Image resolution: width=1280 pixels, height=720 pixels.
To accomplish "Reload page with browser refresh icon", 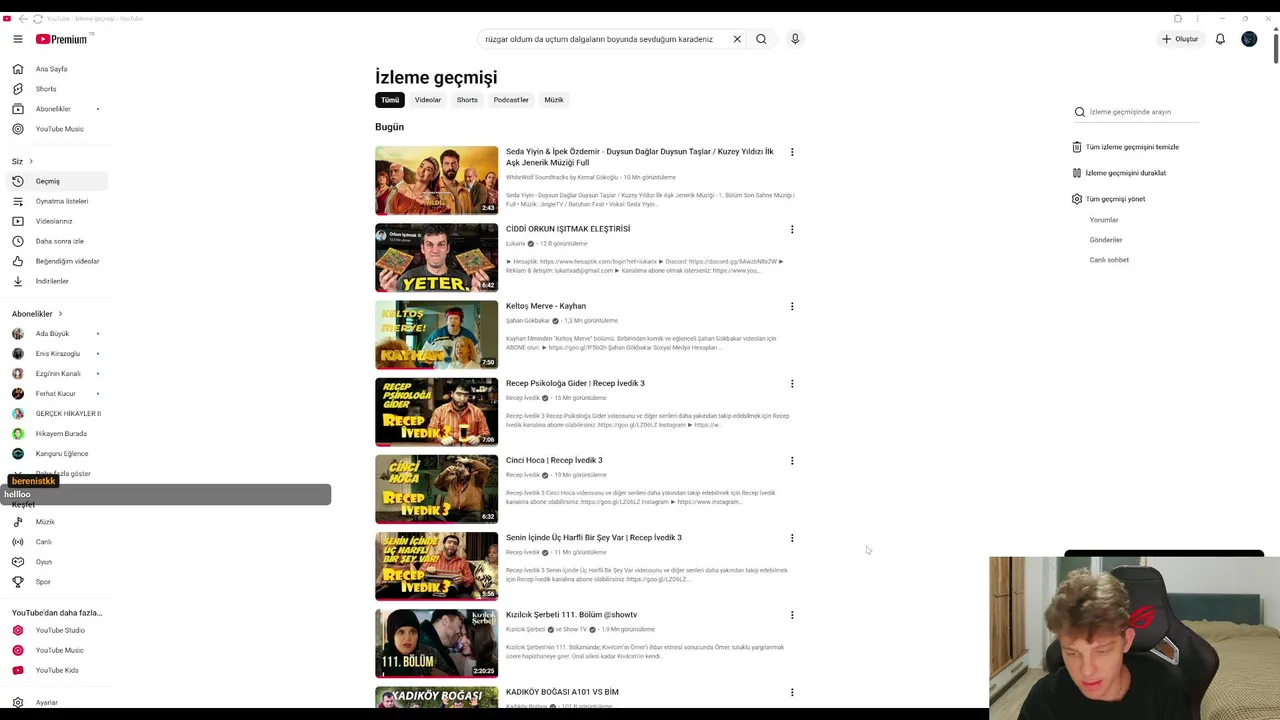I will (38, 18).
